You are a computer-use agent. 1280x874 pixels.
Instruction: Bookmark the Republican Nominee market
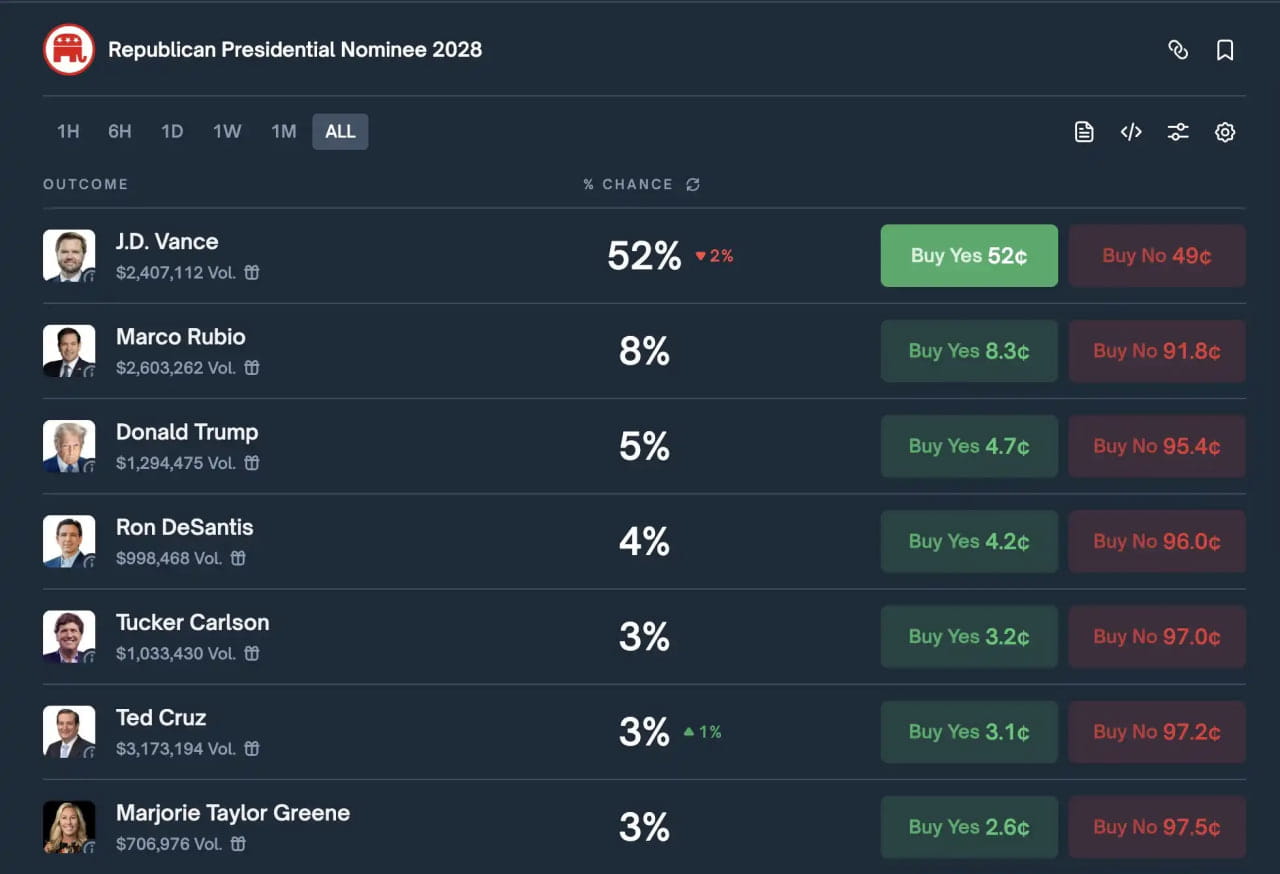(x=1225, y=50)
